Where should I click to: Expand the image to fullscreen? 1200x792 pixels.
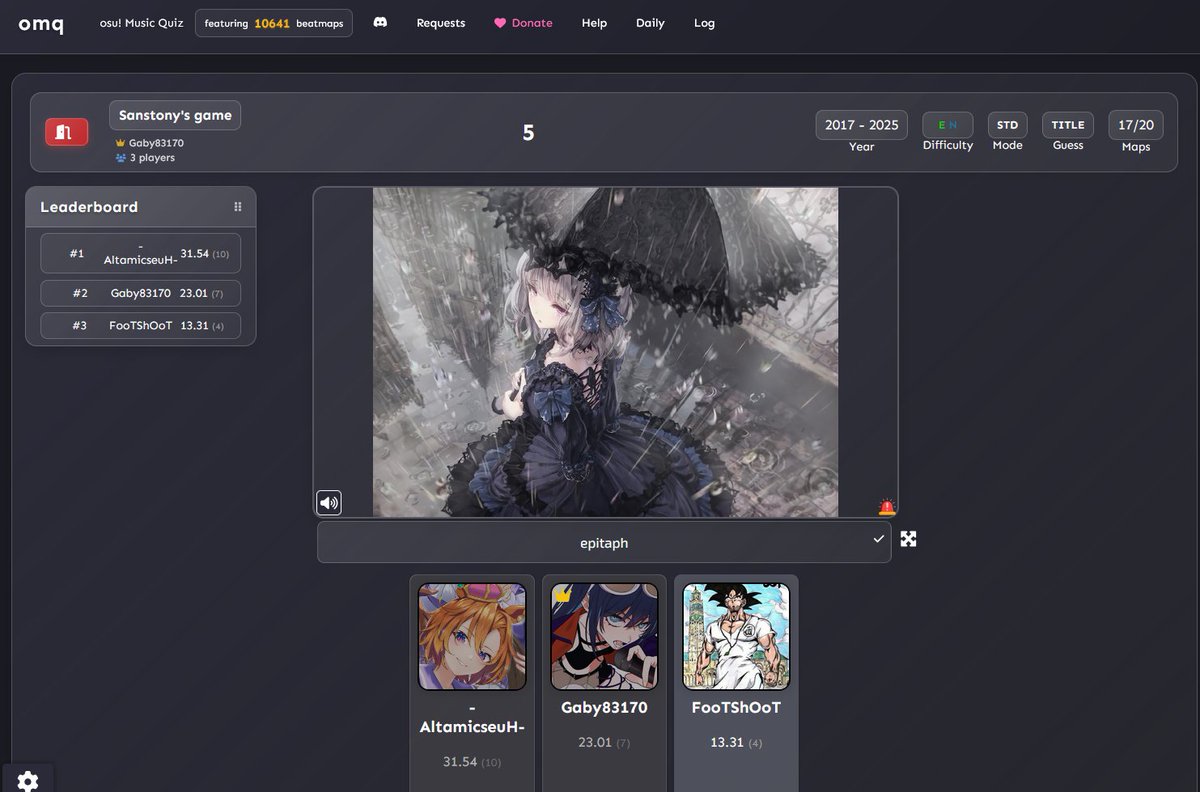click(908, 539)
